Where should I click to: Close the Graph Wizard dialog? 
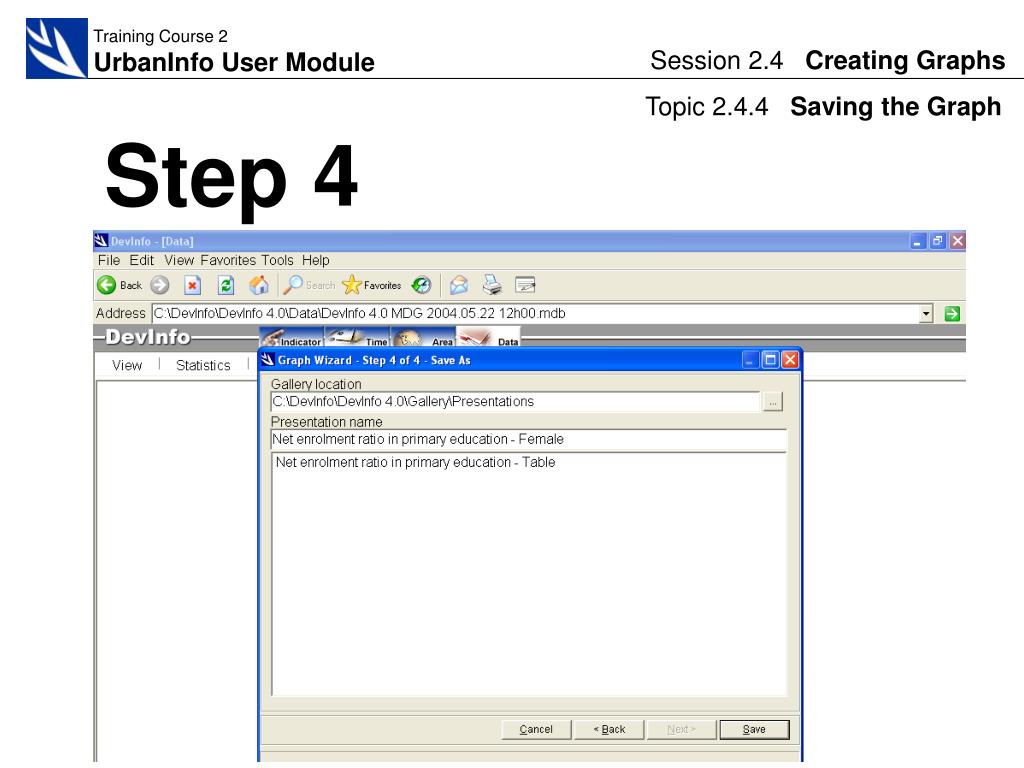click(x=790, y=360)
